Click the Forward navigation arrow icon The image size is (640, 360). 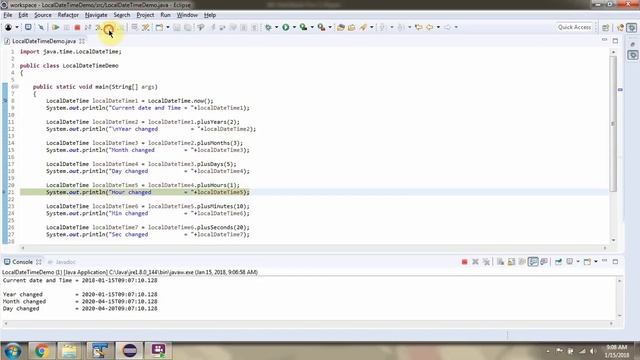pos(448,27)
